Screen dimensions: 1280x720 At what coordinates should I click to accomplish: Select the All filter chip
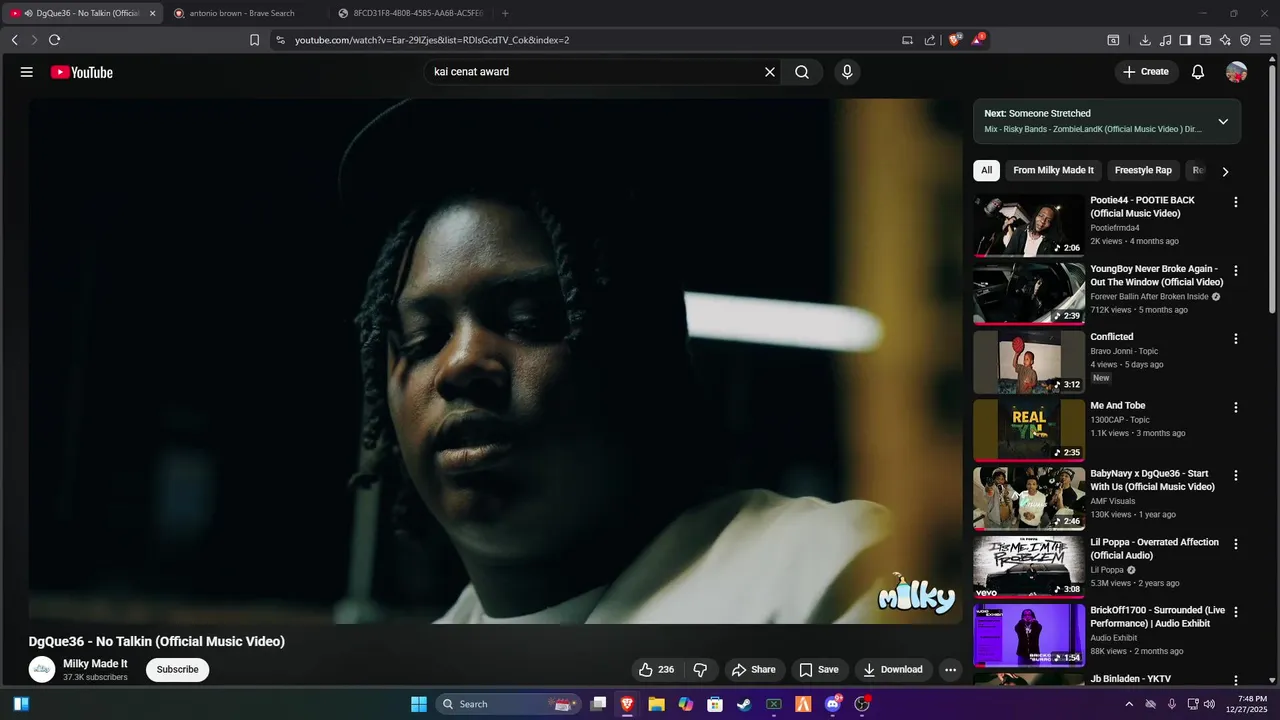[986, 171]
